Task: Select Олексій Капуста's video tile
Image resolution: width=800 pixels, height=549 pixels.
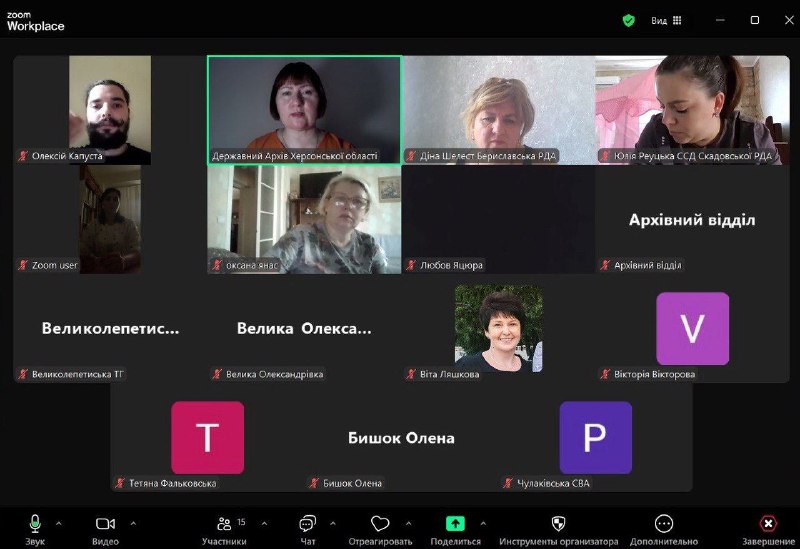Action: 110,109
